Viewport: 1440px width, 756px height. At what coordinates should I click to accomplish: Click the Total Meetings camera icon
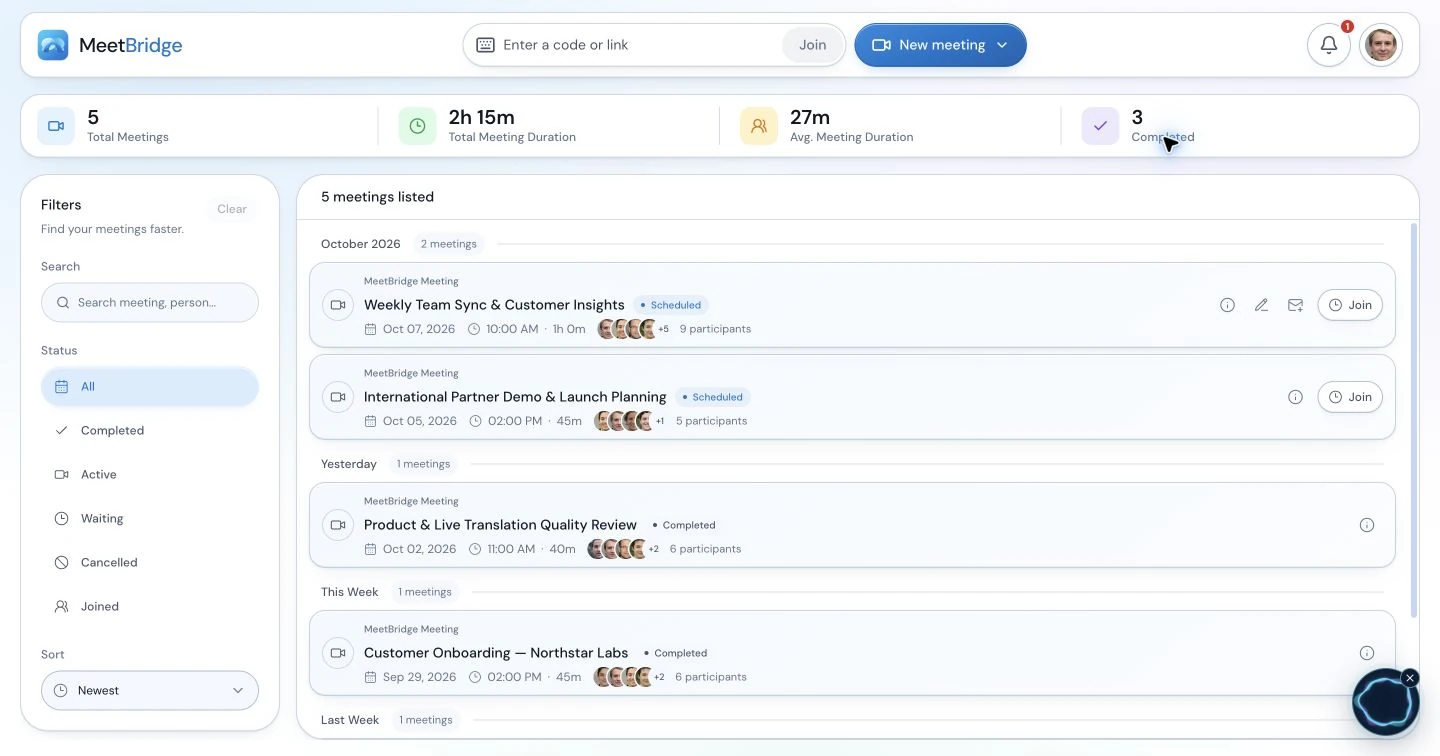pos(56,126)
